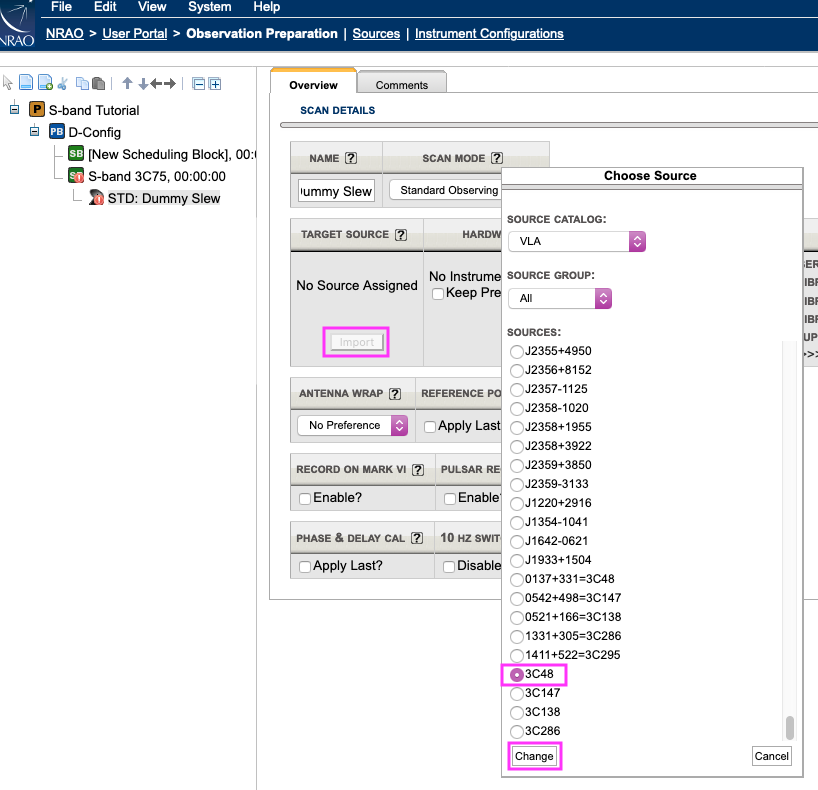This screenshot has width=818, height=790.
Task: Select the 3C147 source radio button
Action: [517, 694]
